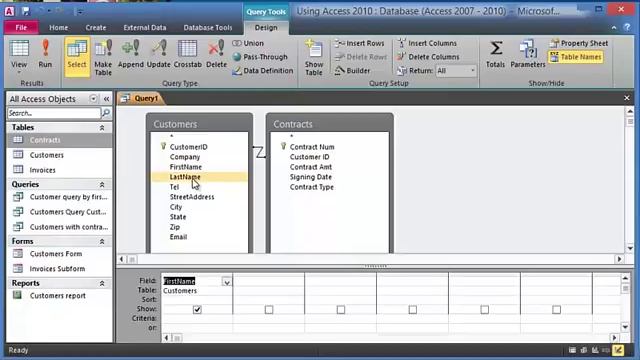Screen dimensions: 640x360
Task: Toggle Totals row in the query
Action: [496, 54]
